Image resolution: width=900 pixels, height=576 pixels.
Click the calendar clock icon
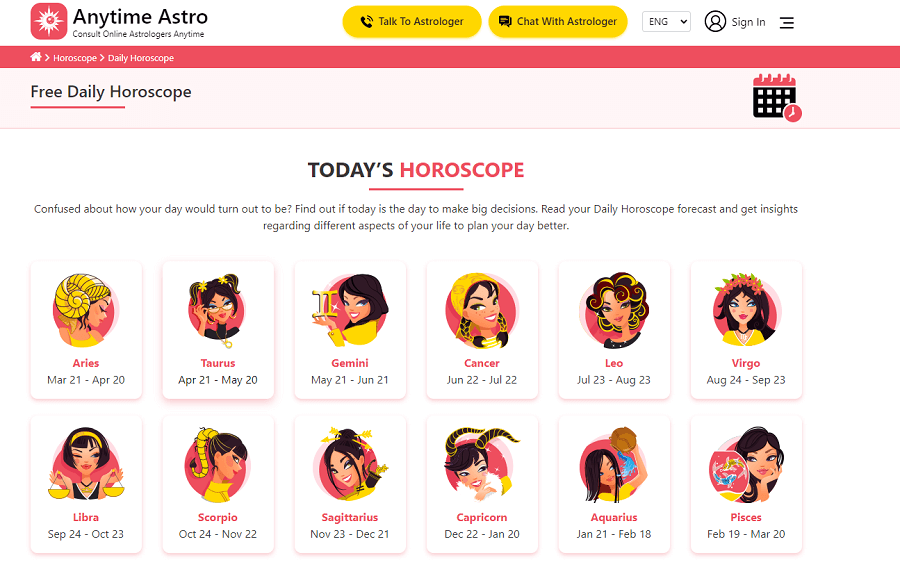(x=777, y=98)
